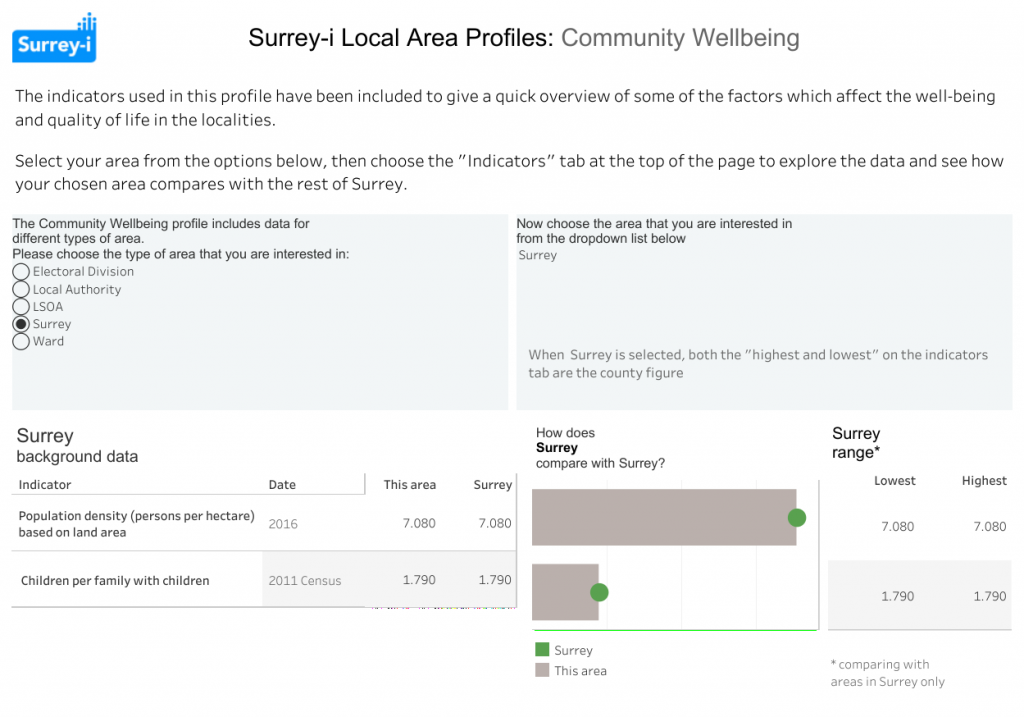This screenshot has width=1024, height=717.
Task: Click the This area legend label
Action: [581, 671]
